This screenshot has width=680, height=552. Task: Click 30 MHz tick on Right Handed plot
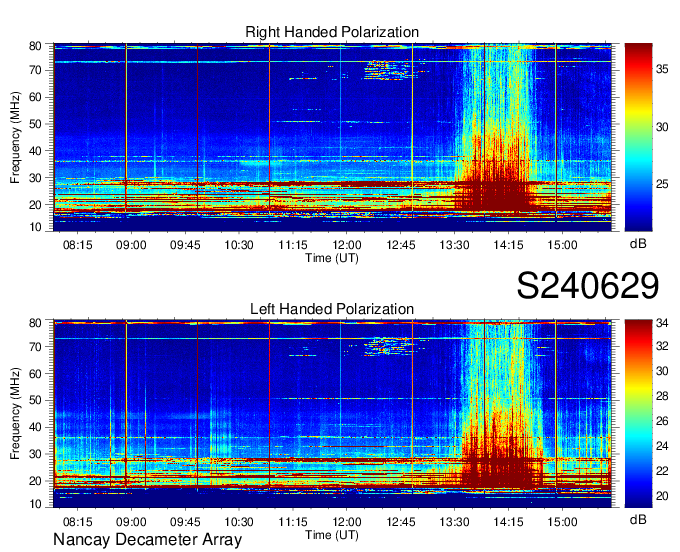click(35, 178)
